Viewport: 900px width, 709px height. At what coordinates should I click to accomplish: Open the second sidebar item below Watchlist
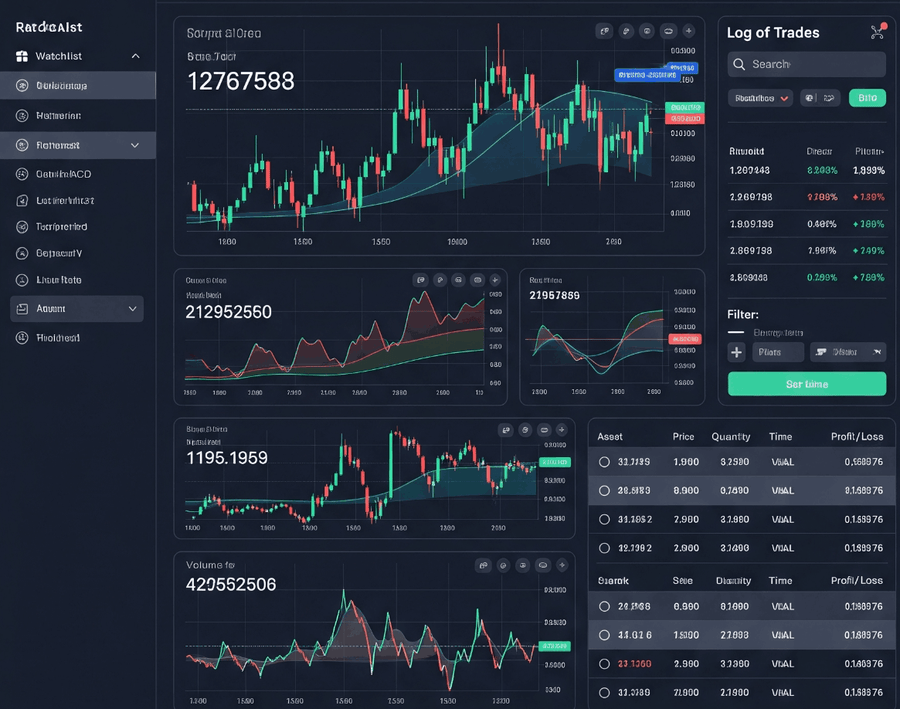point(78,115)
